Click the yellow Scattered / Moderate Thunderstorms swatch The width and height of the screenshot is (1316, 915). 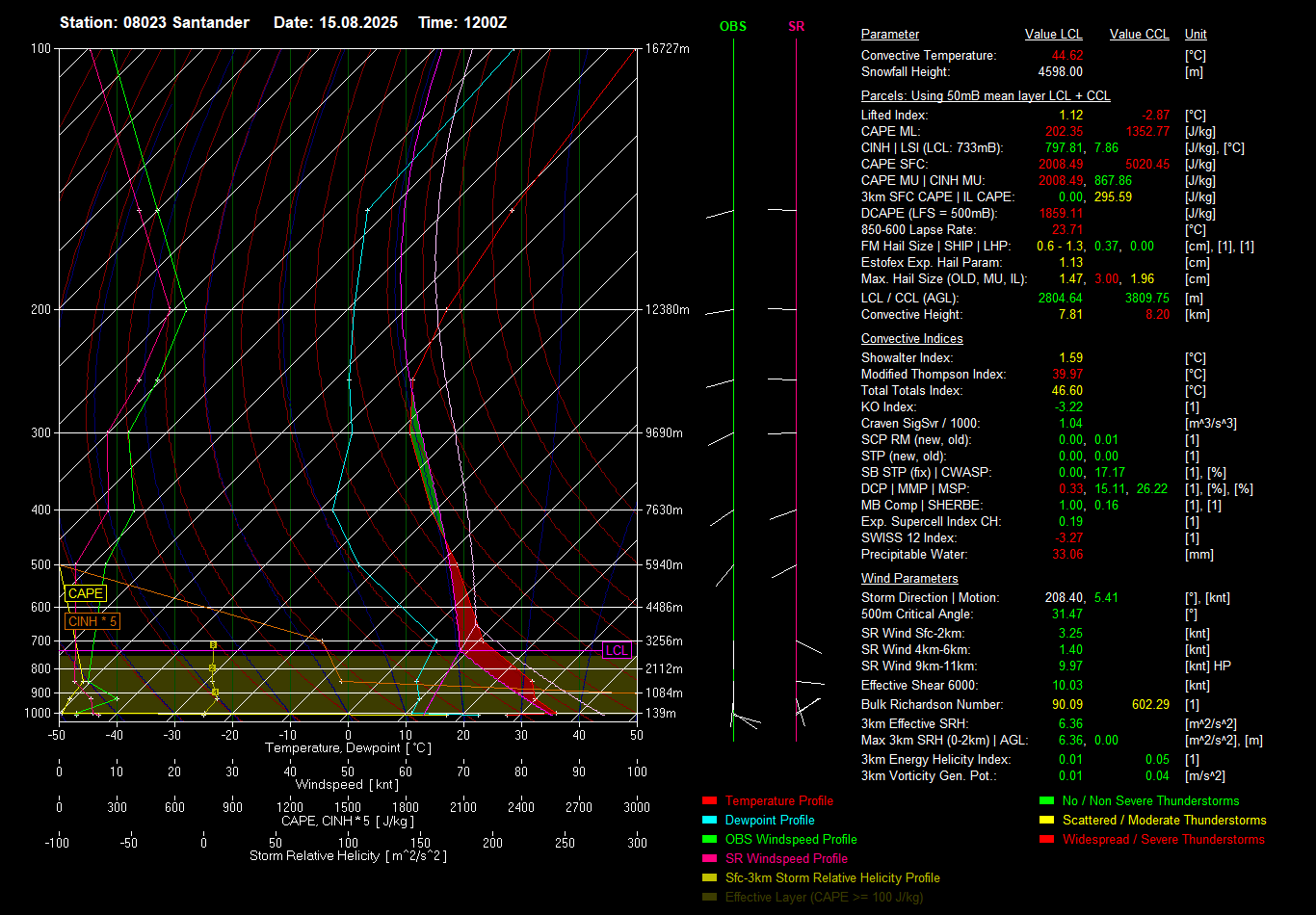coord(1046,821)
